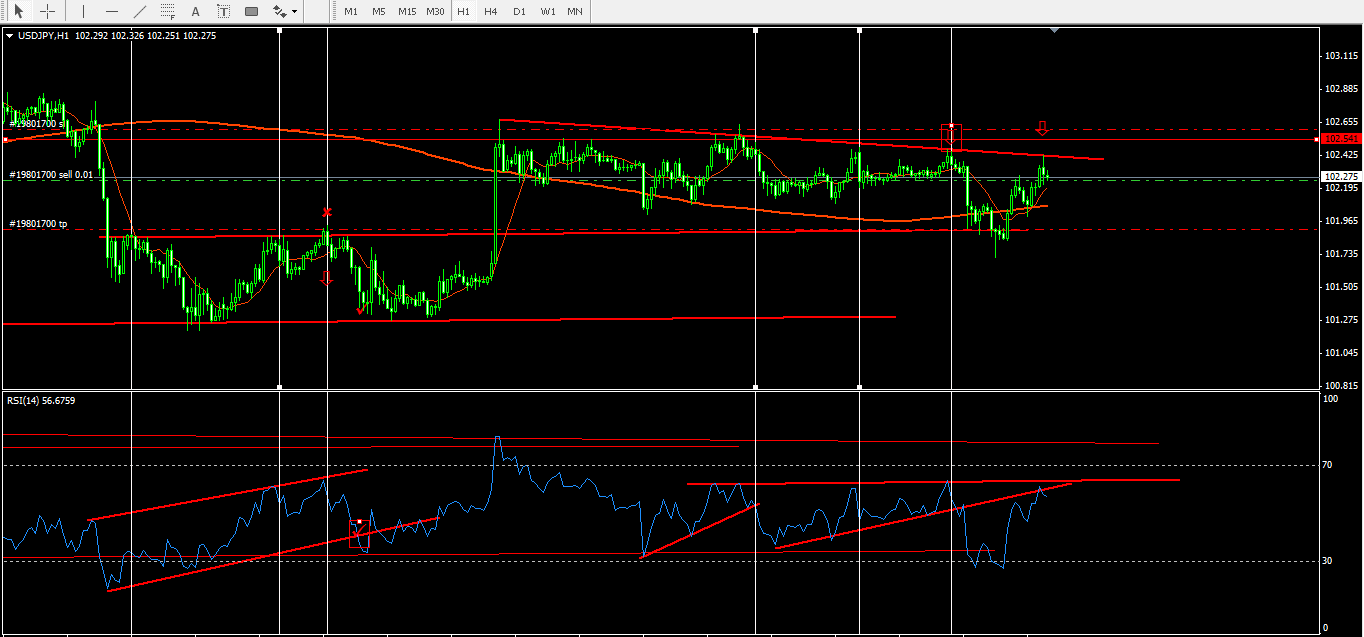The height and width of the screenshot is (637, 1364).
Task: Click the red price tag 102.541
Action: coord(1341,138)
